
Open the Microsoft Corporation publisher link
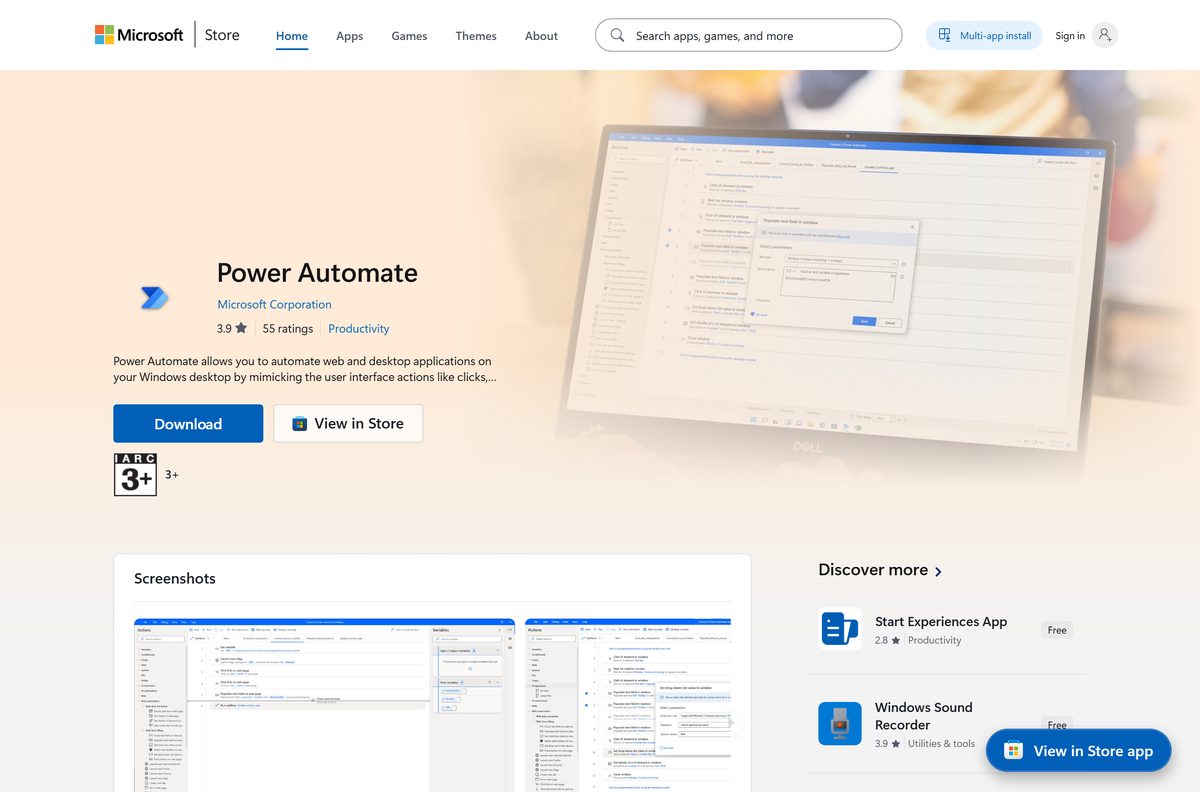coord(274,304)
